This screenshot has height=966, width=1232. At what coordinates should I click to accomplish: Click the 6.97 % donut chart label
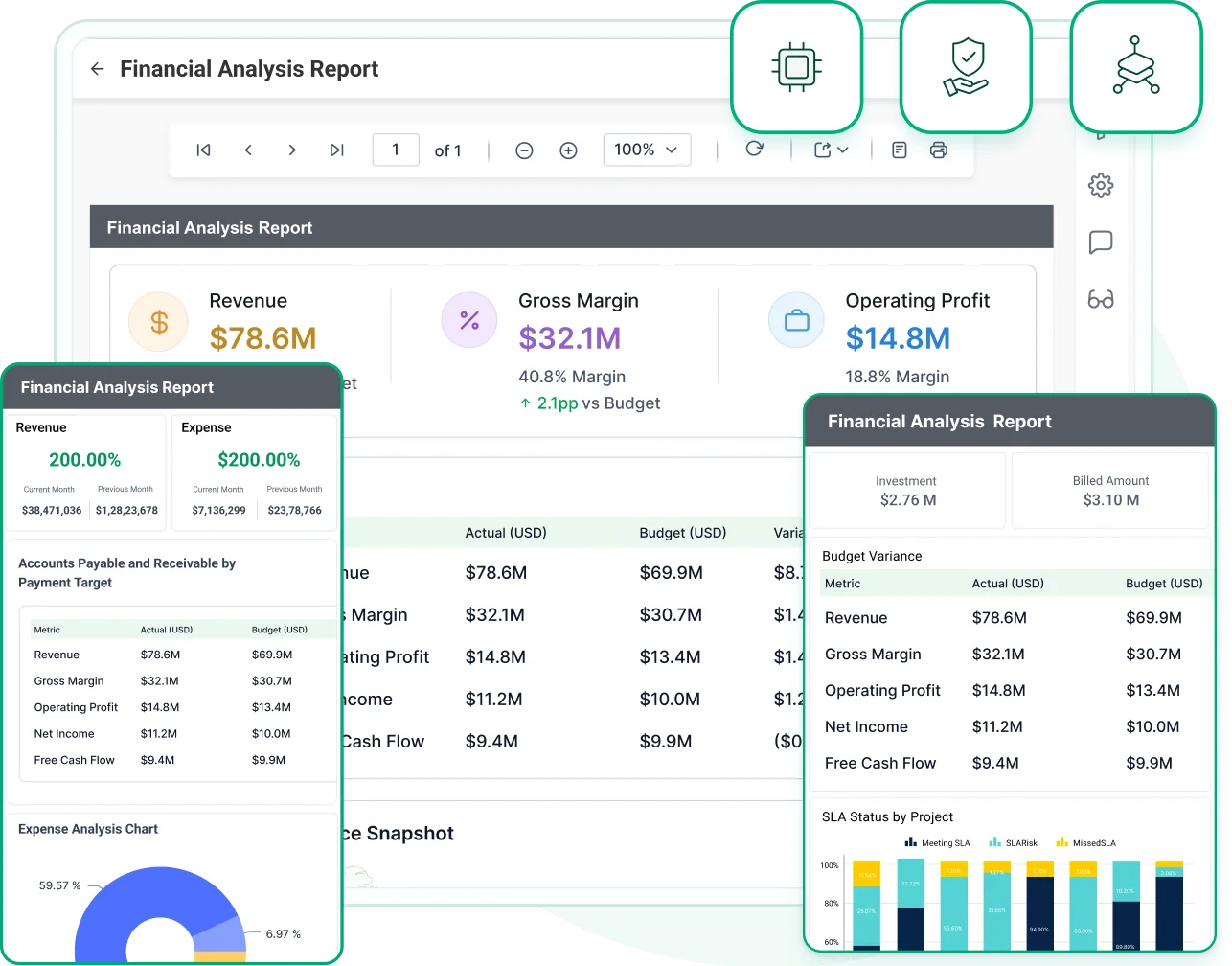(284, 934)
